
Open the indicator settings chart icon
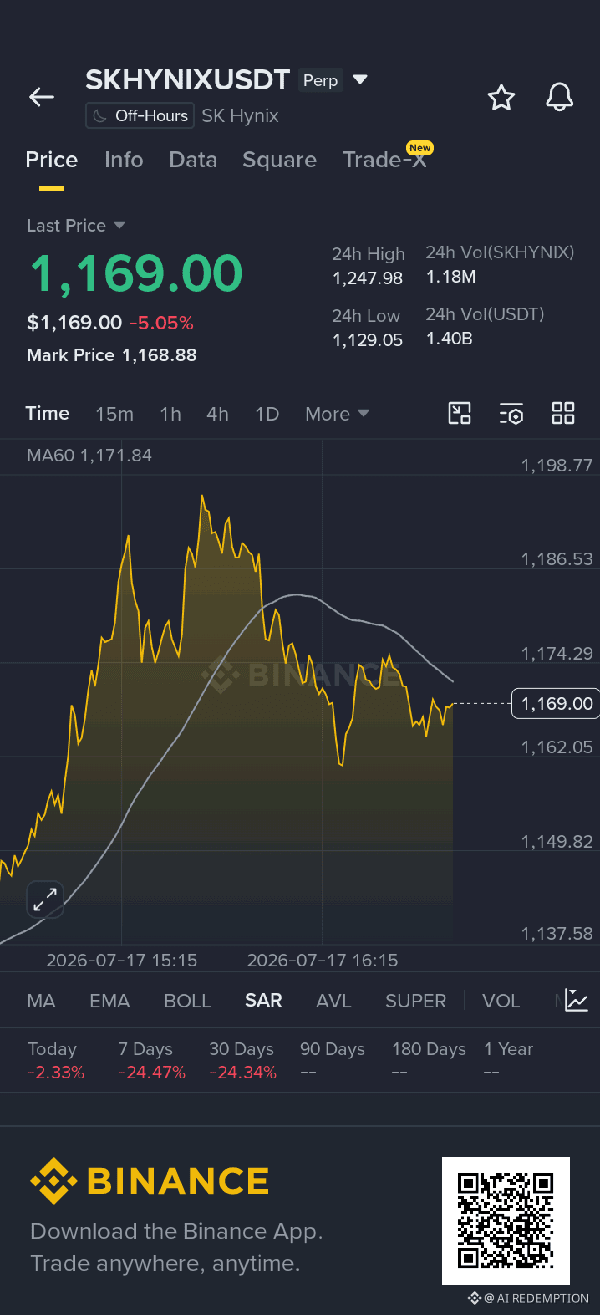point(576,1000)
